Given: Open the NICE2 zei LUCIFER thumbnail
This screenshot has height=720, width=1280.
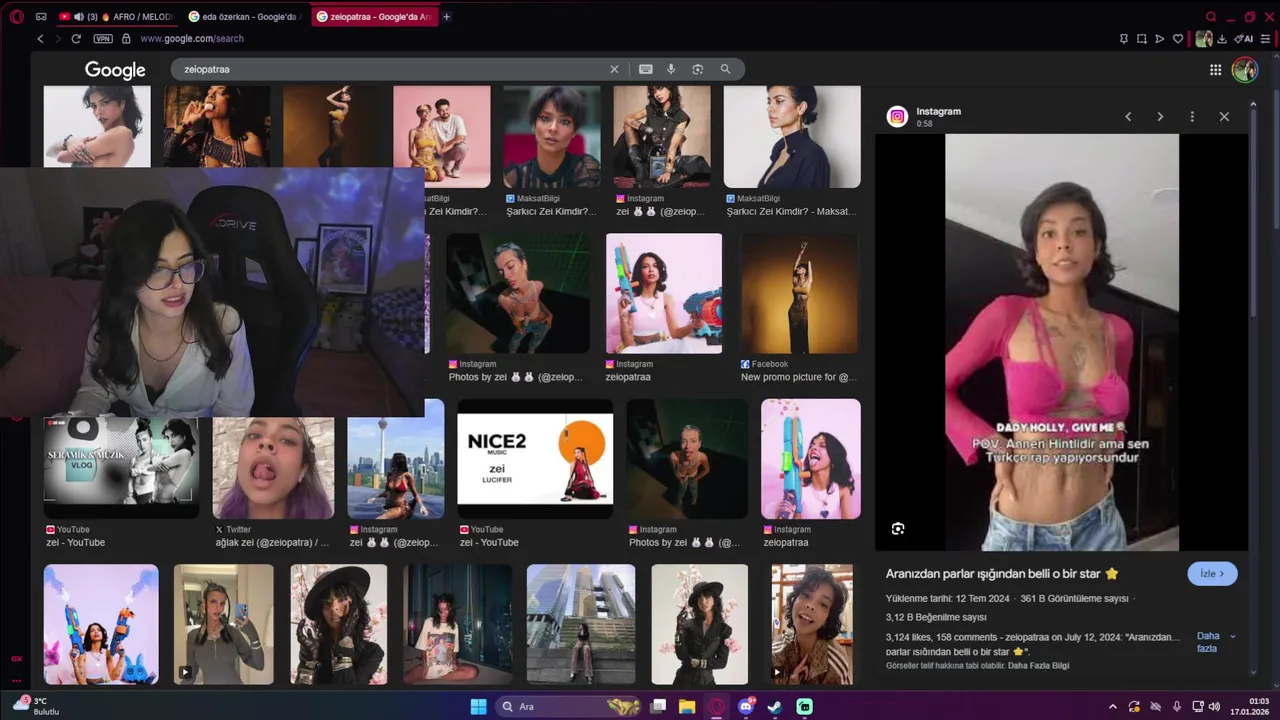Looking at the screenshot, I should pos(535,459).
